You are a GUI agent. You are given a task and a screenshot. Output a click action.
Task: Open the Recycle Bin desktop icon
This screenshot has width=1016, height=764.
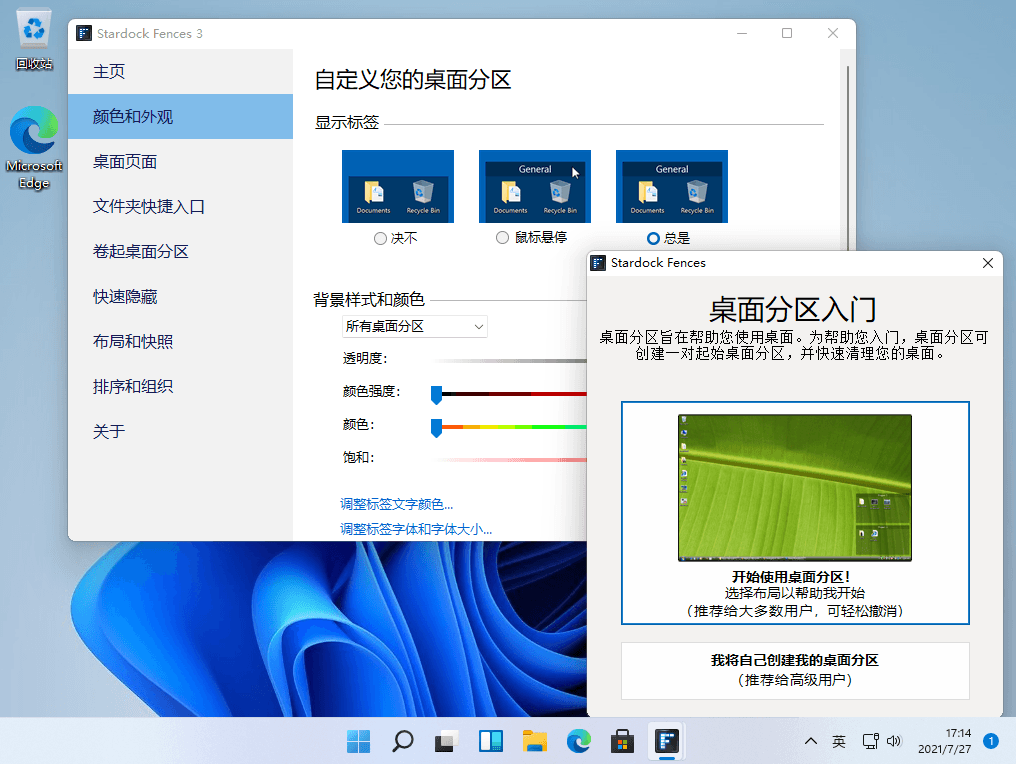34,38
